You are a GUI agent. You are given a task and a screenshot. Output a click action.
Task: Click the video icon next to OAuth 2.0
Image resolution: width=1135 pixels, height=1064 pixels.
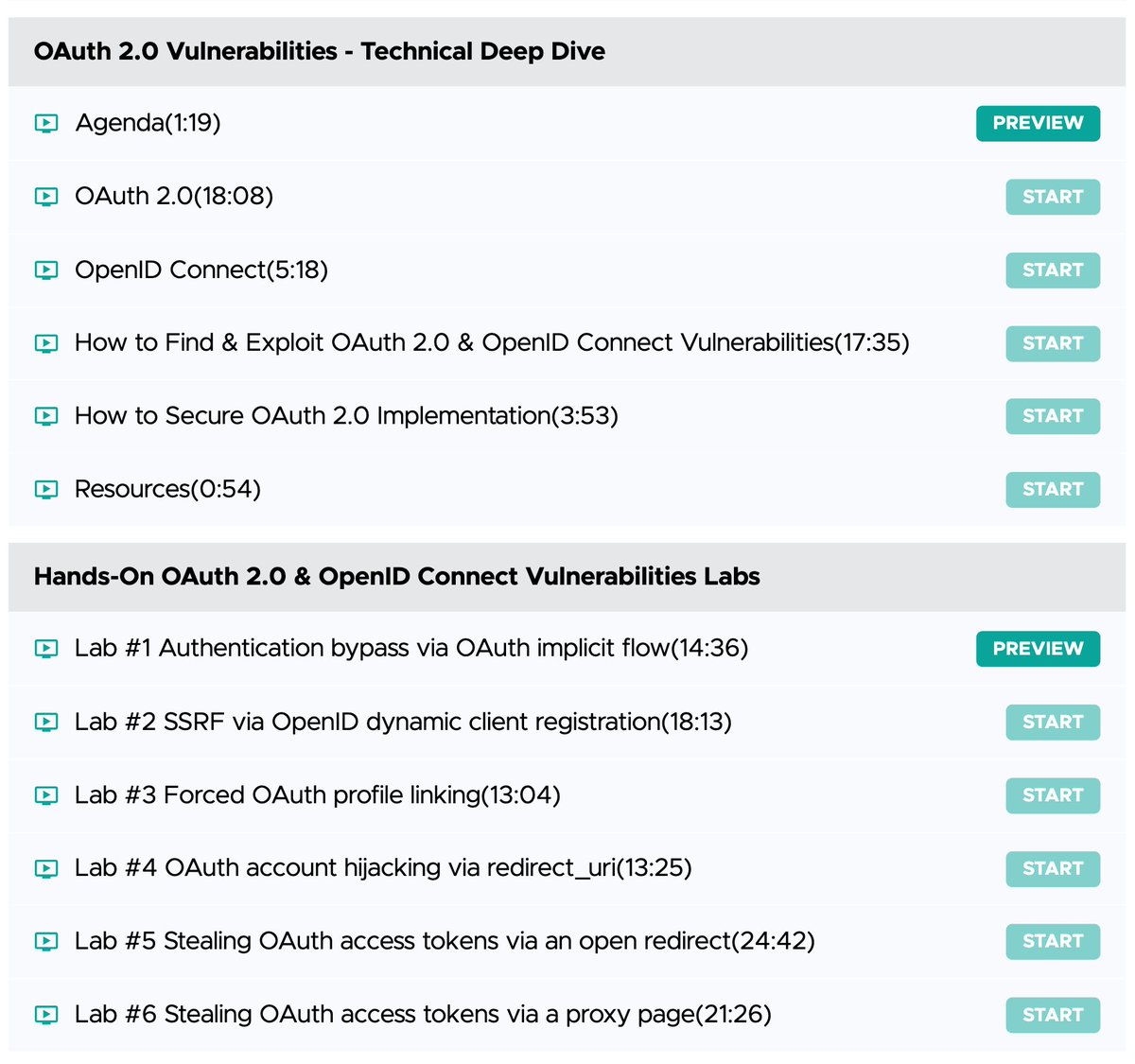(x=45, y=197)
